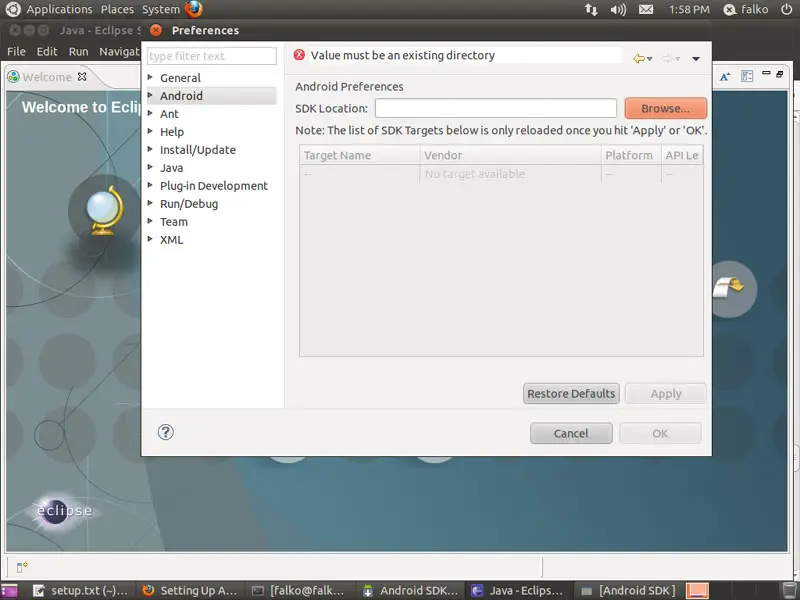Click the Browse... button
This screenshot has width=800, height=600.
[666, 108]
